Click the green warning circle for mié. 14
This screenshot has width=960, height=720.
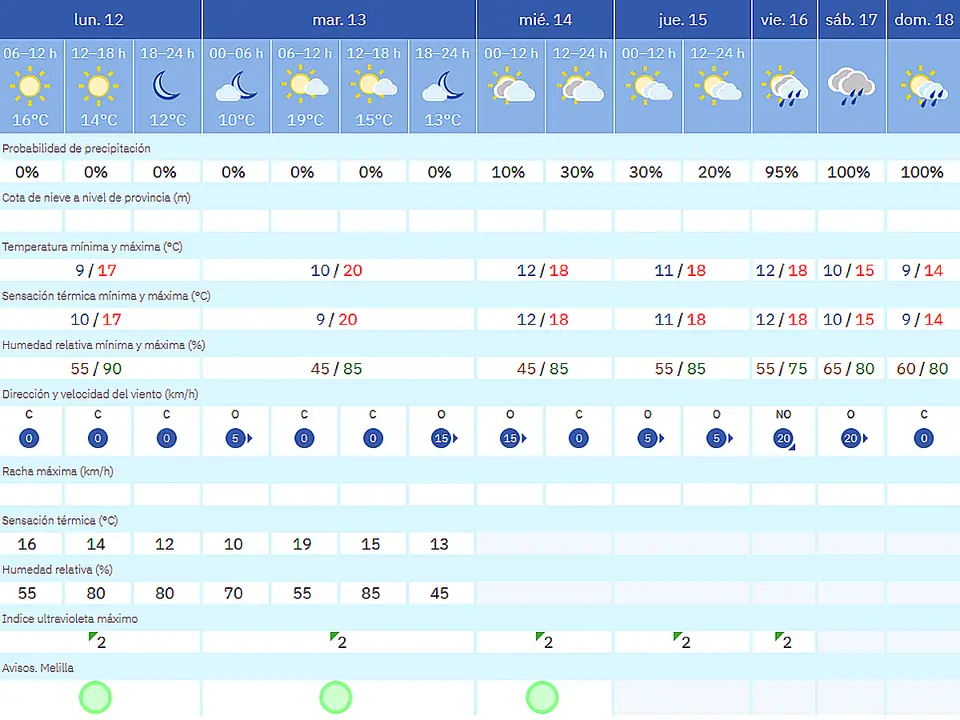542,697
